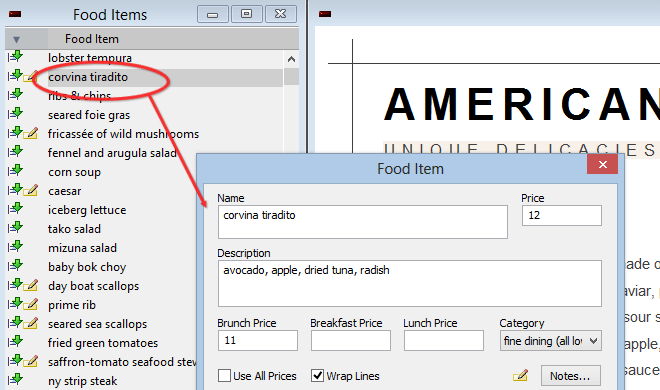Image resolution: width=660 pixels, height=390 pixels.
Task: Click the notes pencil icon beside caesar
Action: click(31, 190)
